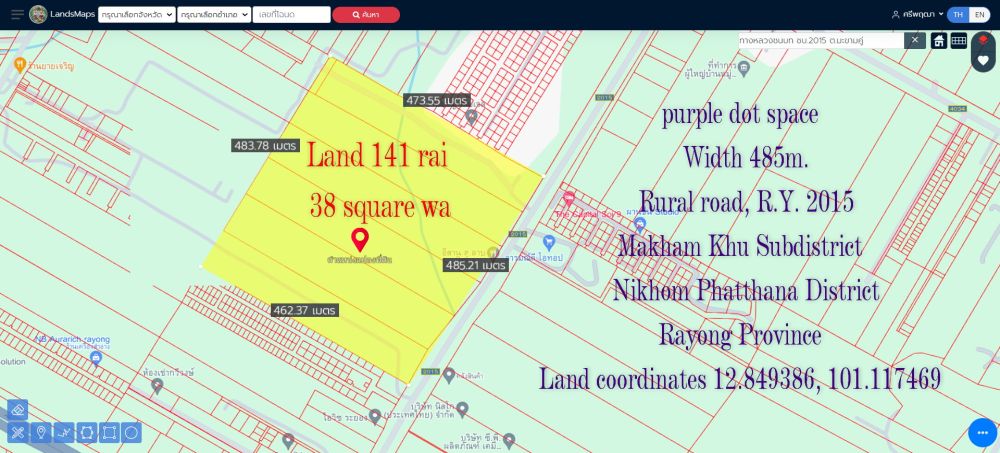
Task: Choose the place marker drawing tool
Action: [x=41, y=432]
